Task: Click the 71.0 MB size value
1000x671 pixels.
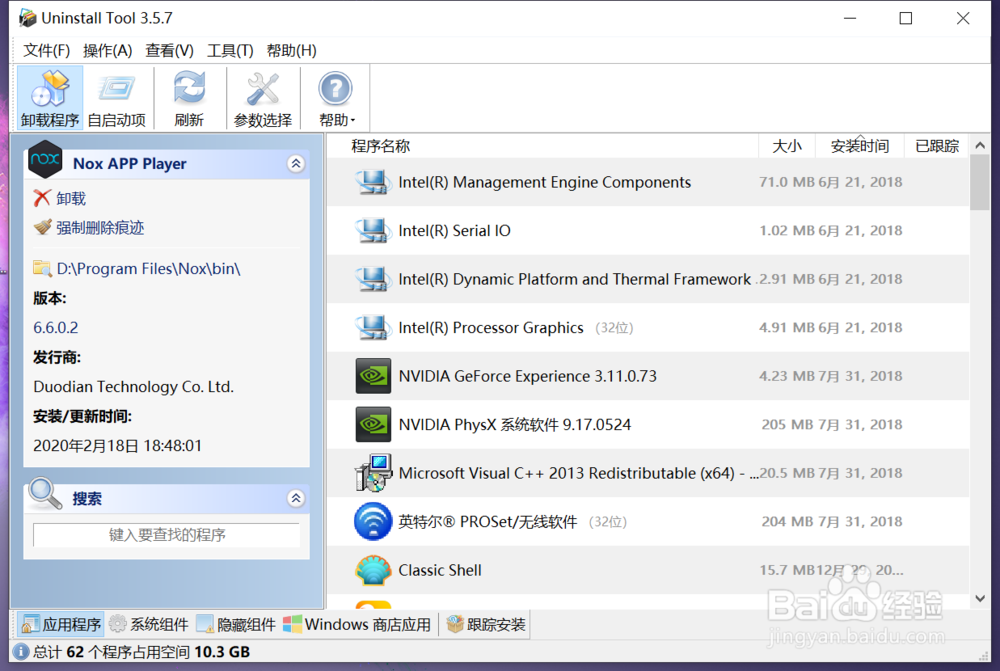Action: click(787, 182)
